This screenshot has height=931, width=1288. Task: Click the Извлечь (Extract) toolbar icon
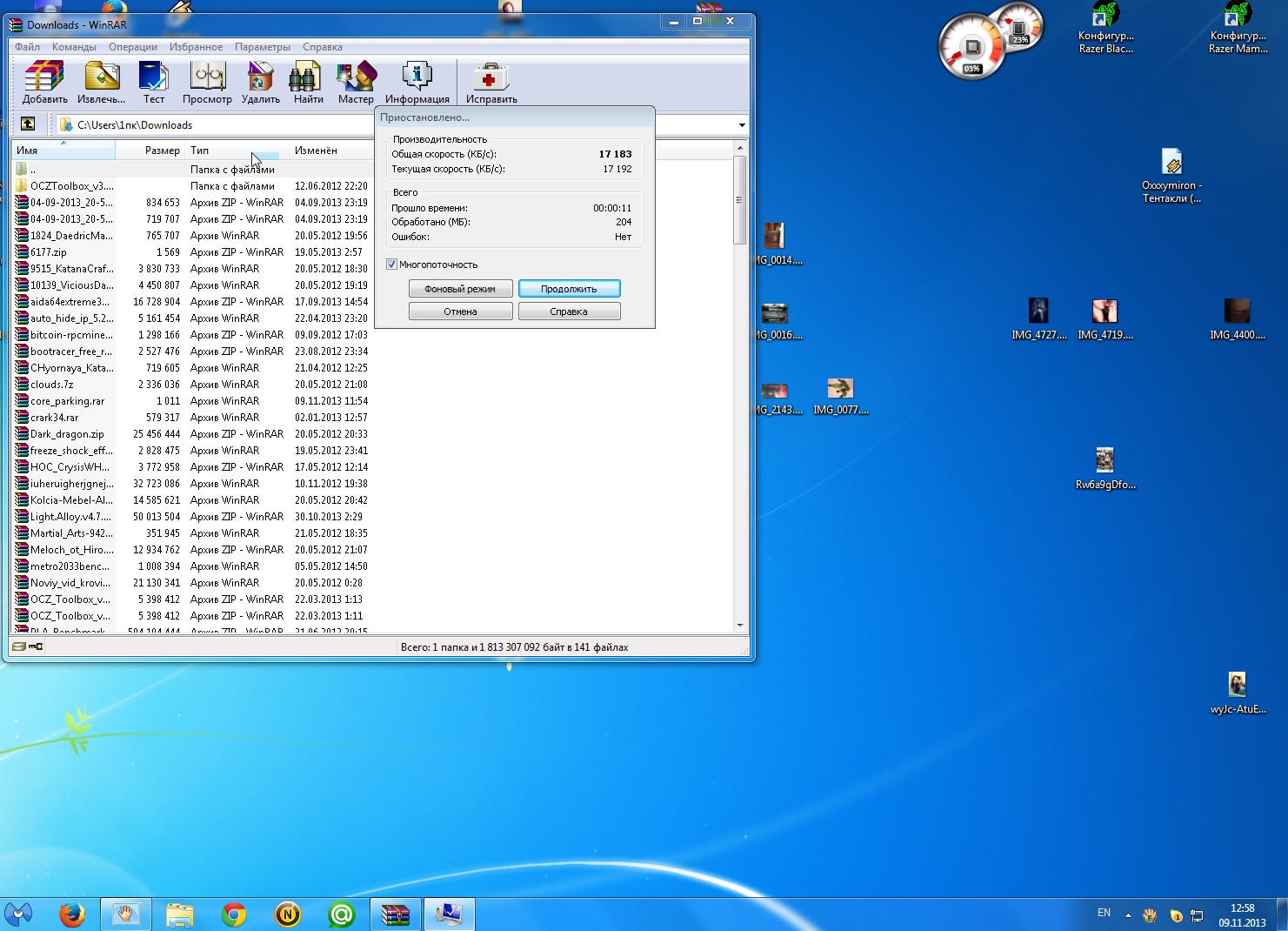(101, 82)
